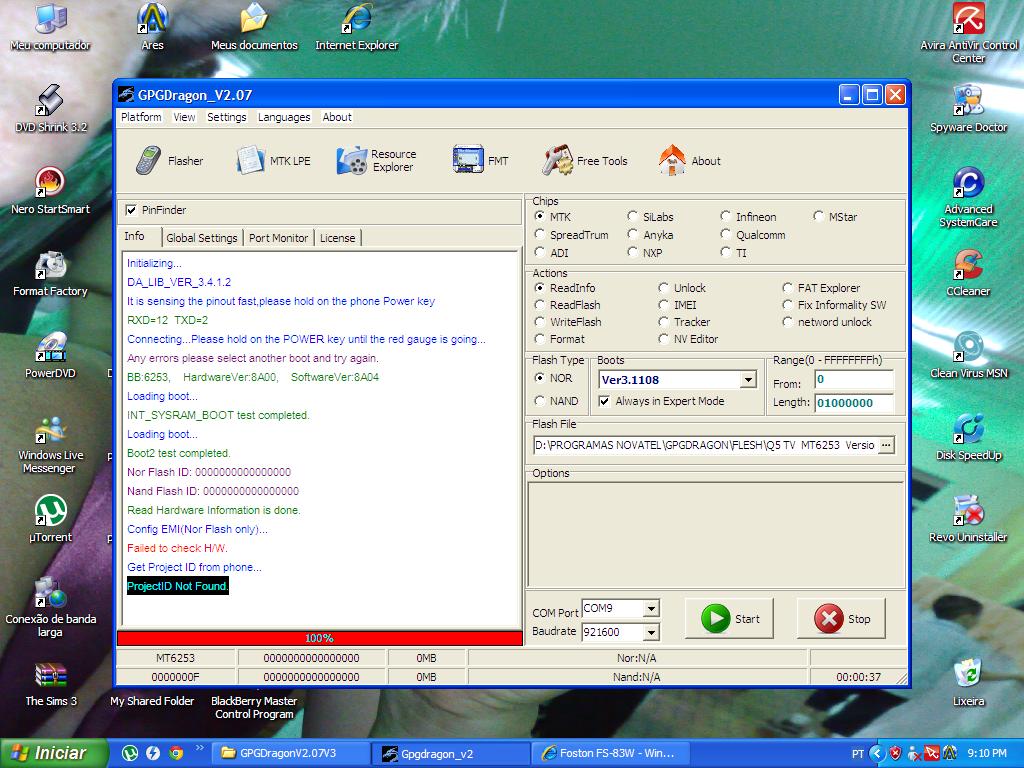Viewport: 1024px width, 768px height.
Task: Open Clean Virus MSN shortcut
Action: pyautogui.click(x=968, y=356)
